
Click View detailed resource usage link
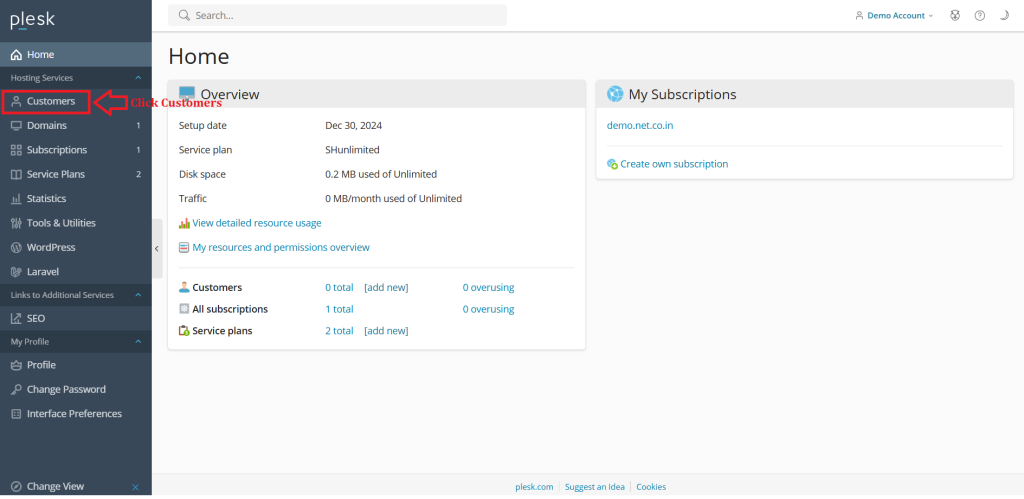click(x=257, y=223)
